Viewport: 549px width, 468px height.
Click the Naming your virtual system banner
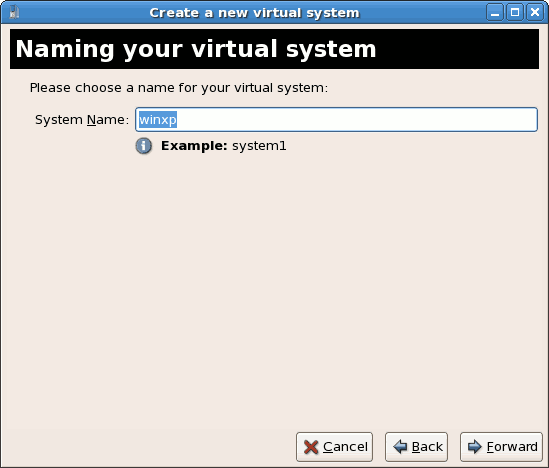[274, 49]
